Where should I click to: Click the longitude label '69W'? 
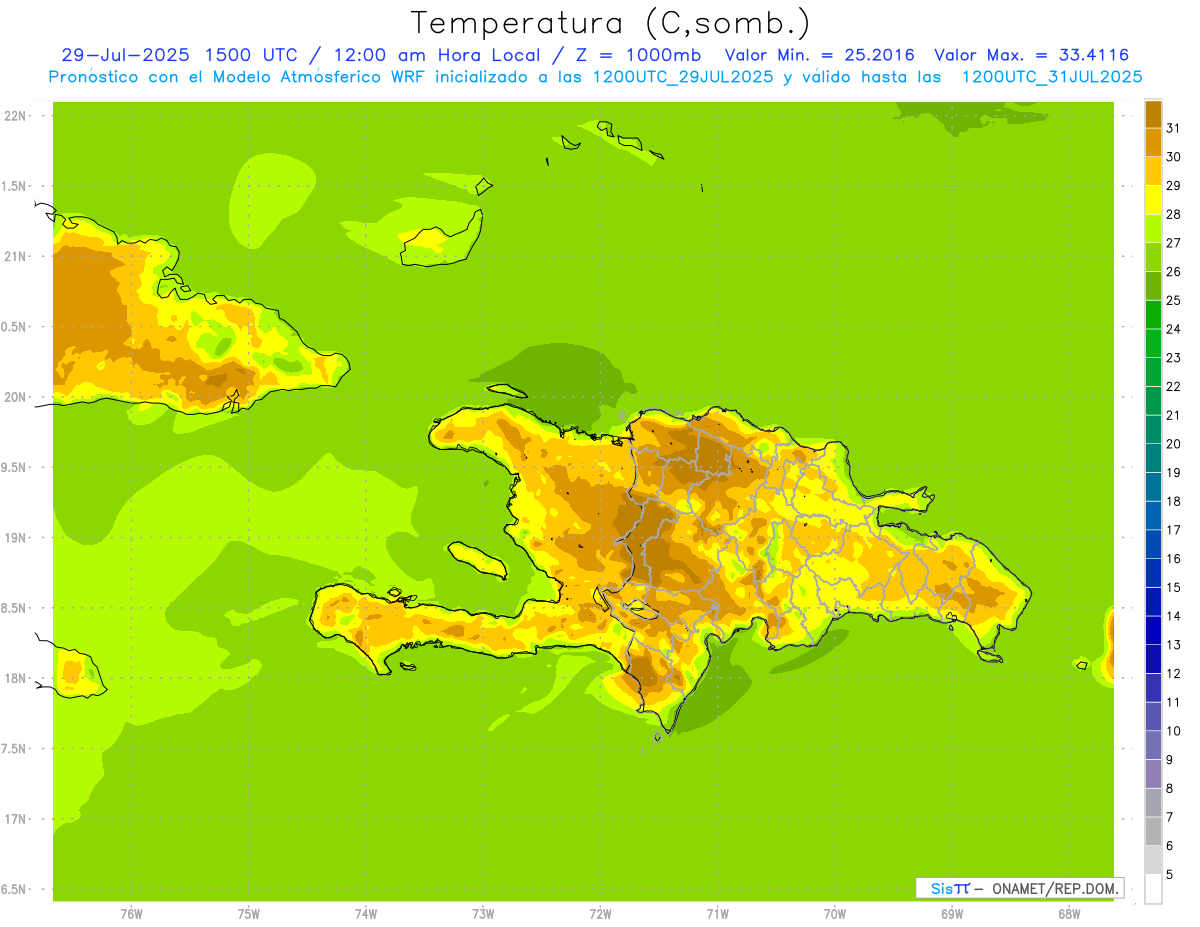(952, 913)
